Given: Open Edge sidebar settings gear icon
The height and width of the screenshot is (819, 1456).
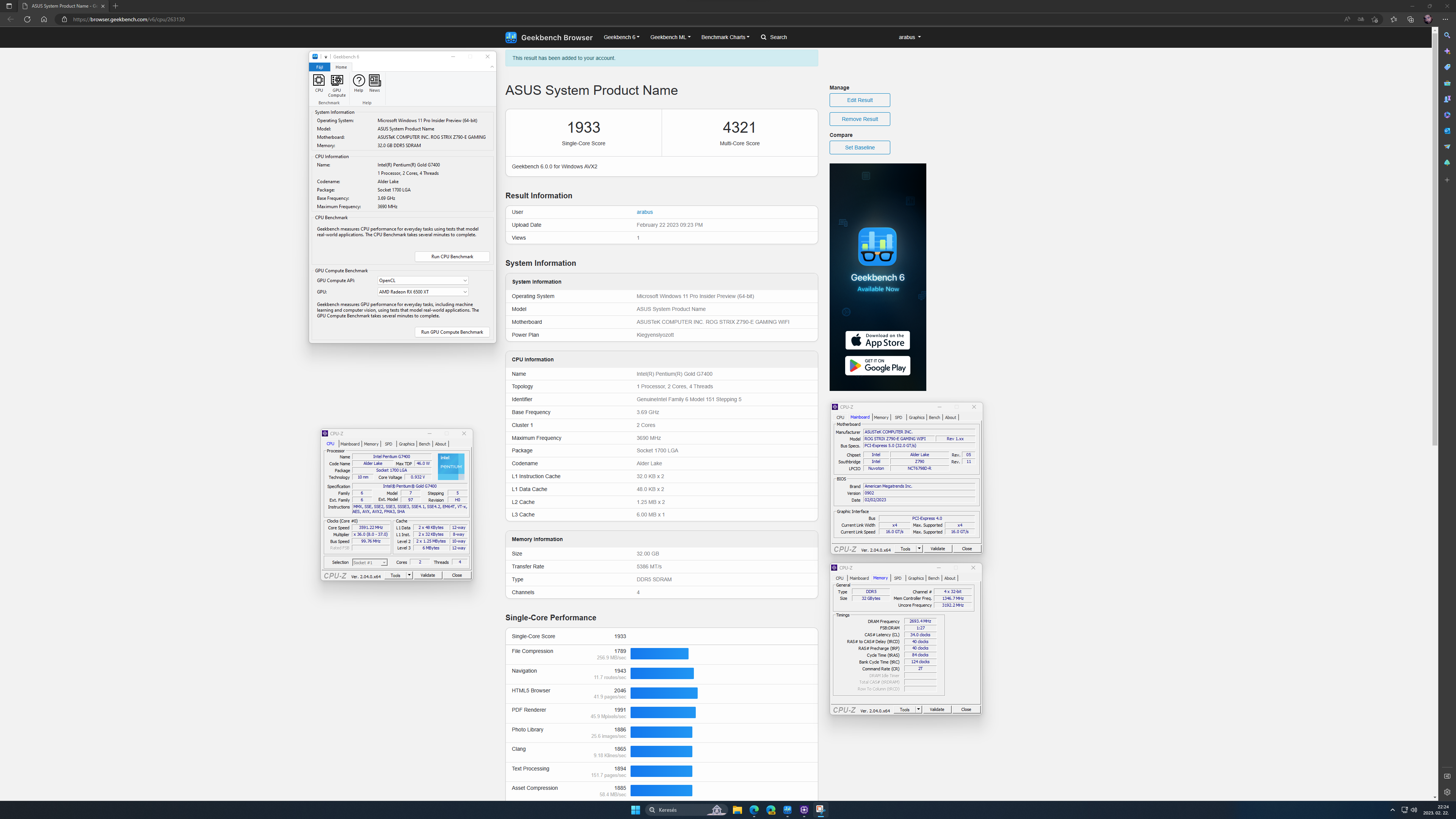Looking at the screenshot, I should coord(1447,792).
